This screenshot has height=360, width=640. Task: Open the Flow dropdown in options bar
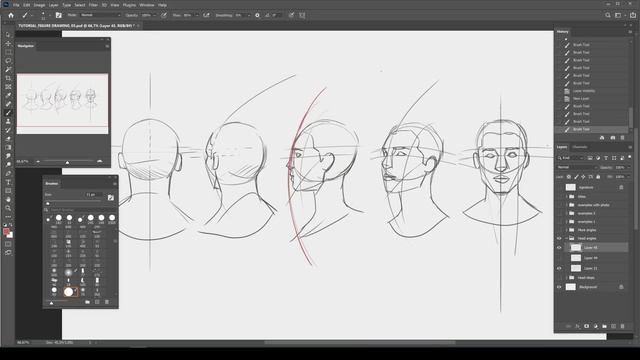(197, 15)
